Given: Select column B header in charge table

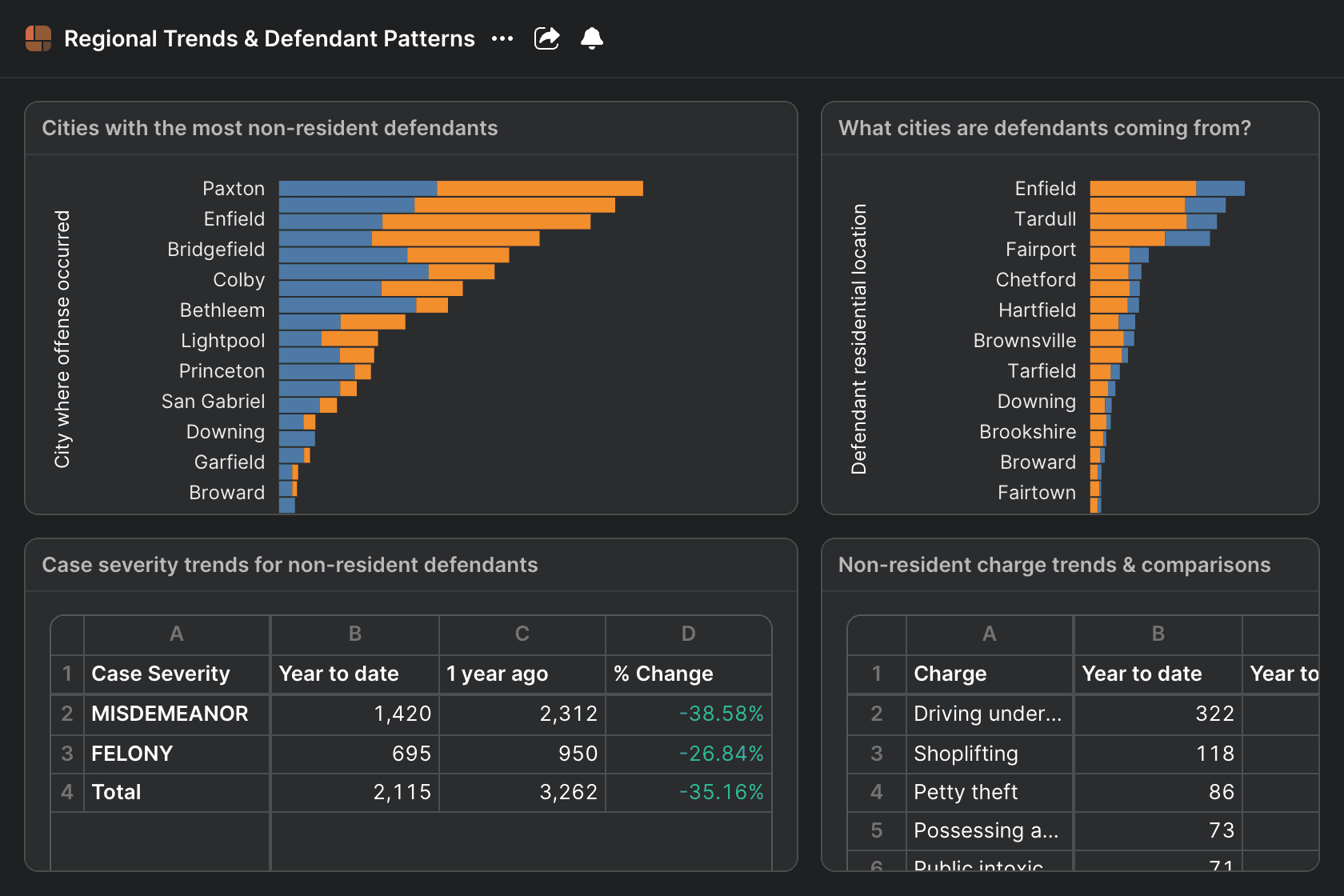Looking at the screenshot, I should 1158,634.
